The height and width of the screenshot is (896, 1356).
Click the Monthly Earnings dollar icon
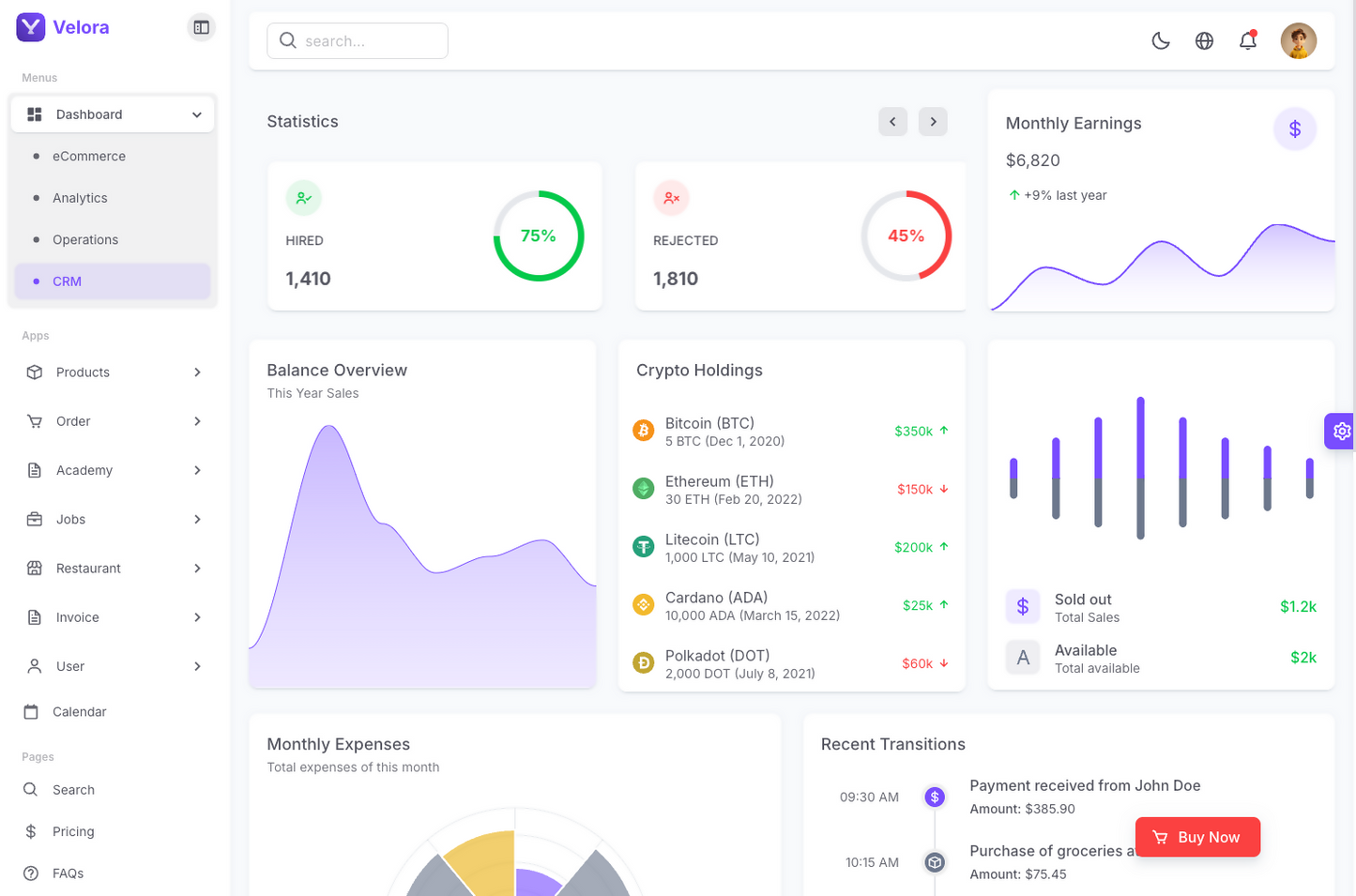click(1294, 129)
